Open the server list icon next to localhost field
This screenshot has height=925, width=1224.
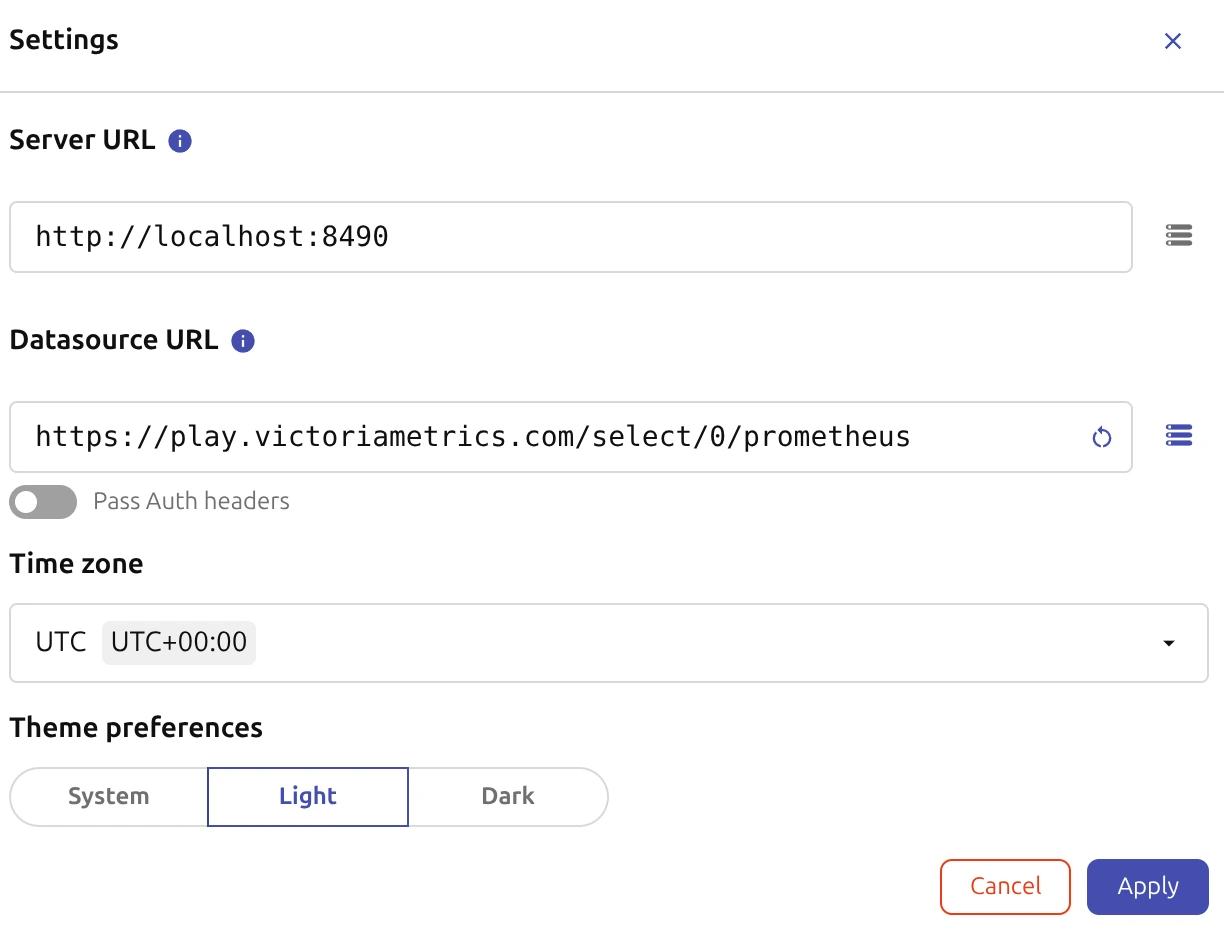pos(1179,236)
